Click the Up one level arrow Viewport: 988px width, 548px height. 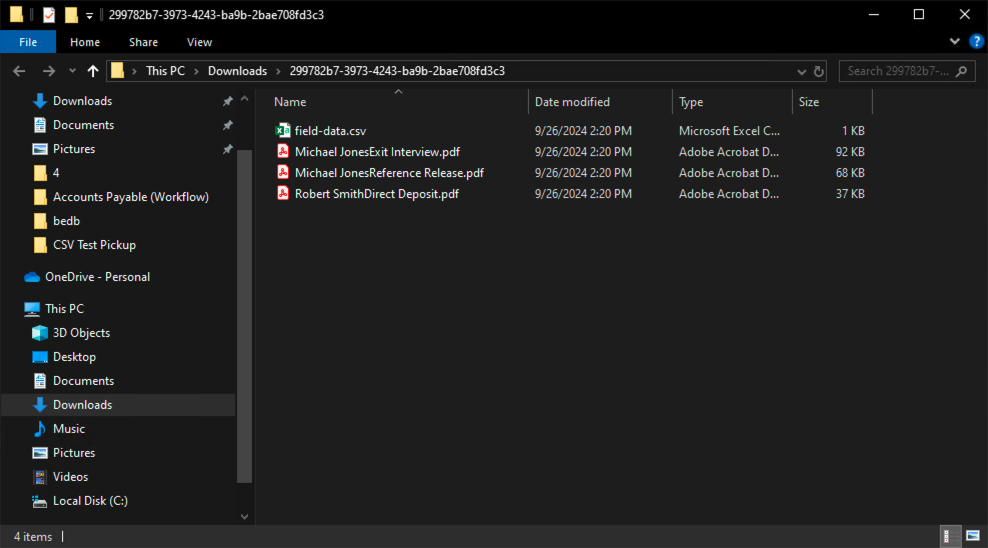pos(93,71)
